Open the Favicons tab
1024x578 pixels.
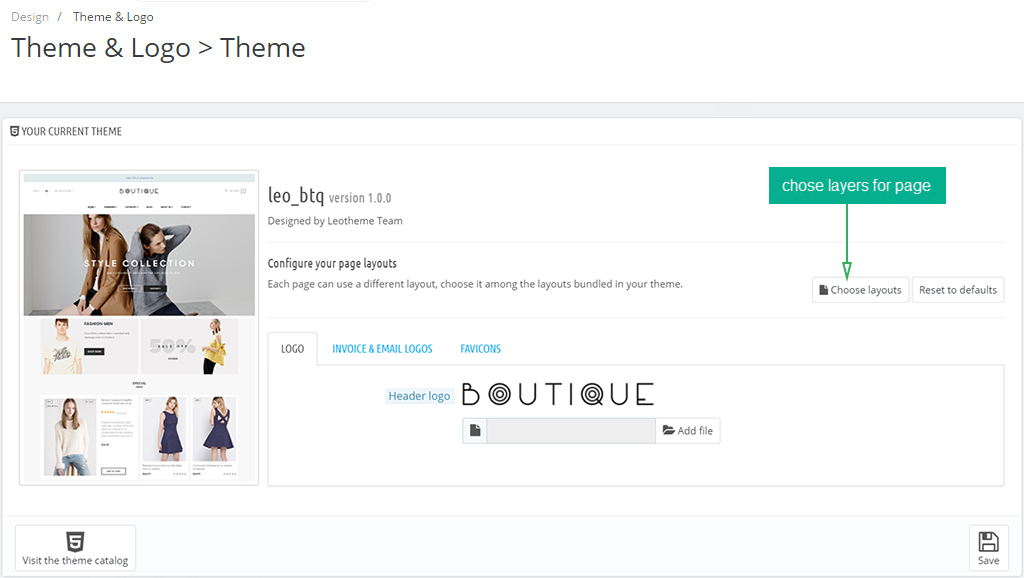pos(480,349)
